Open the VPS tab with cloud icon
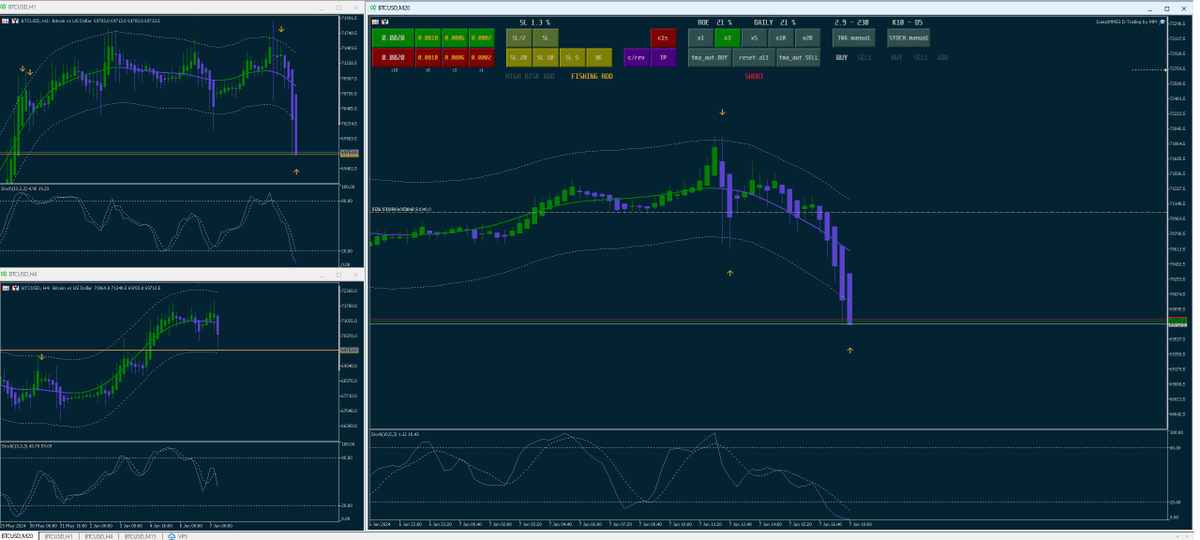1200x540 pixels. pyautogui.click(x=178, y=536)
